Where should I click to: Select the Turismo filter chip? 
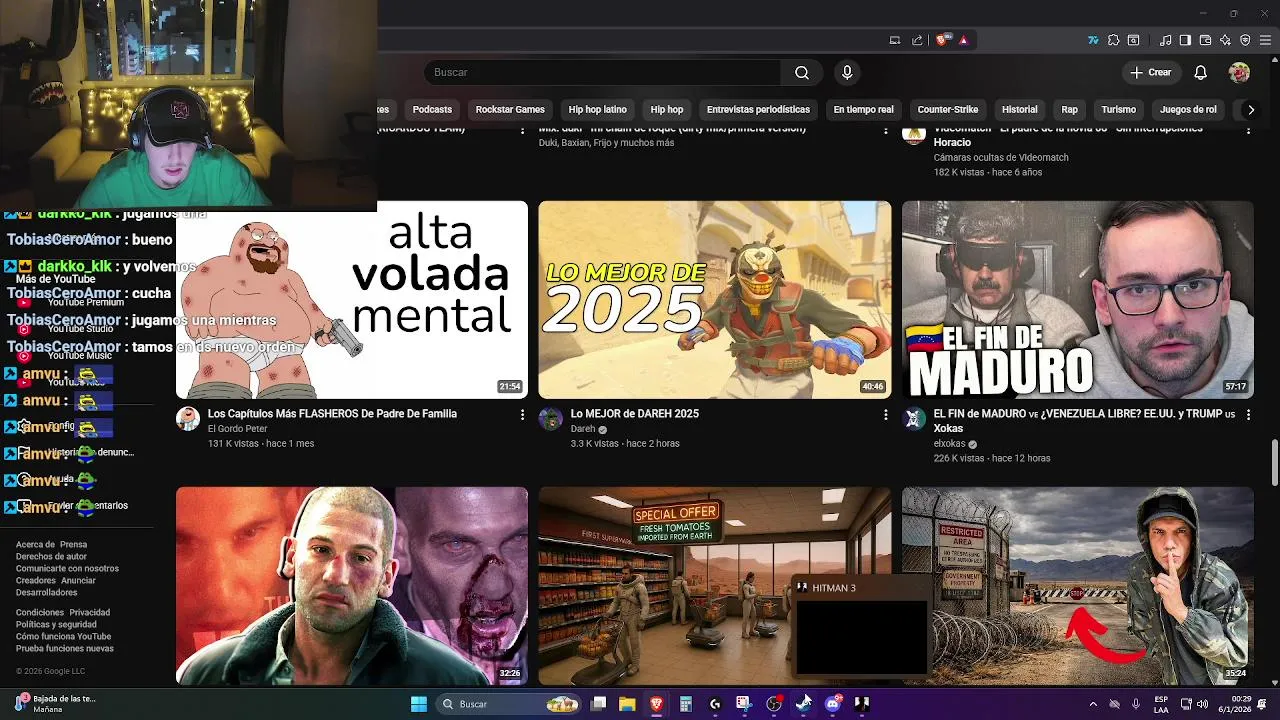[1118, 109]
